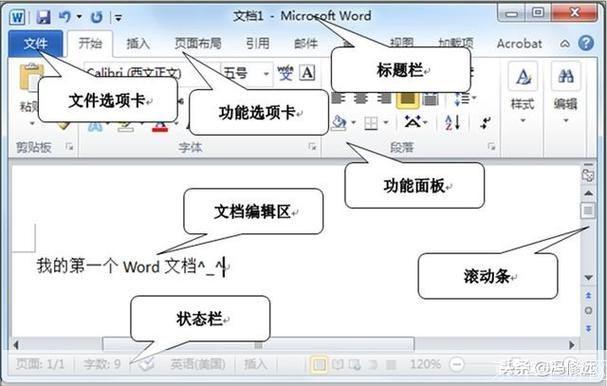Switch to the 开始 tab
607x386 pixels.
(90, 43)
